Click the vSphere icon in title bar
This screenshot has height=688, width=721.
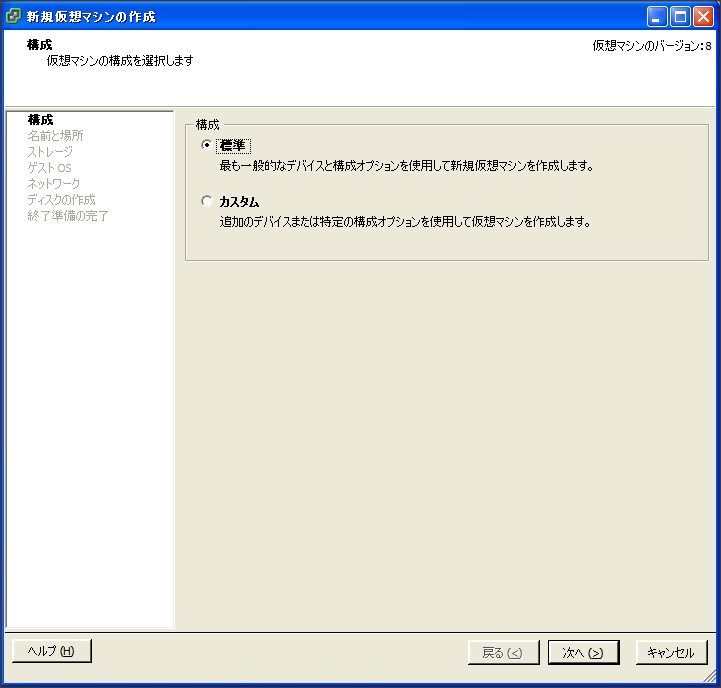13,16
